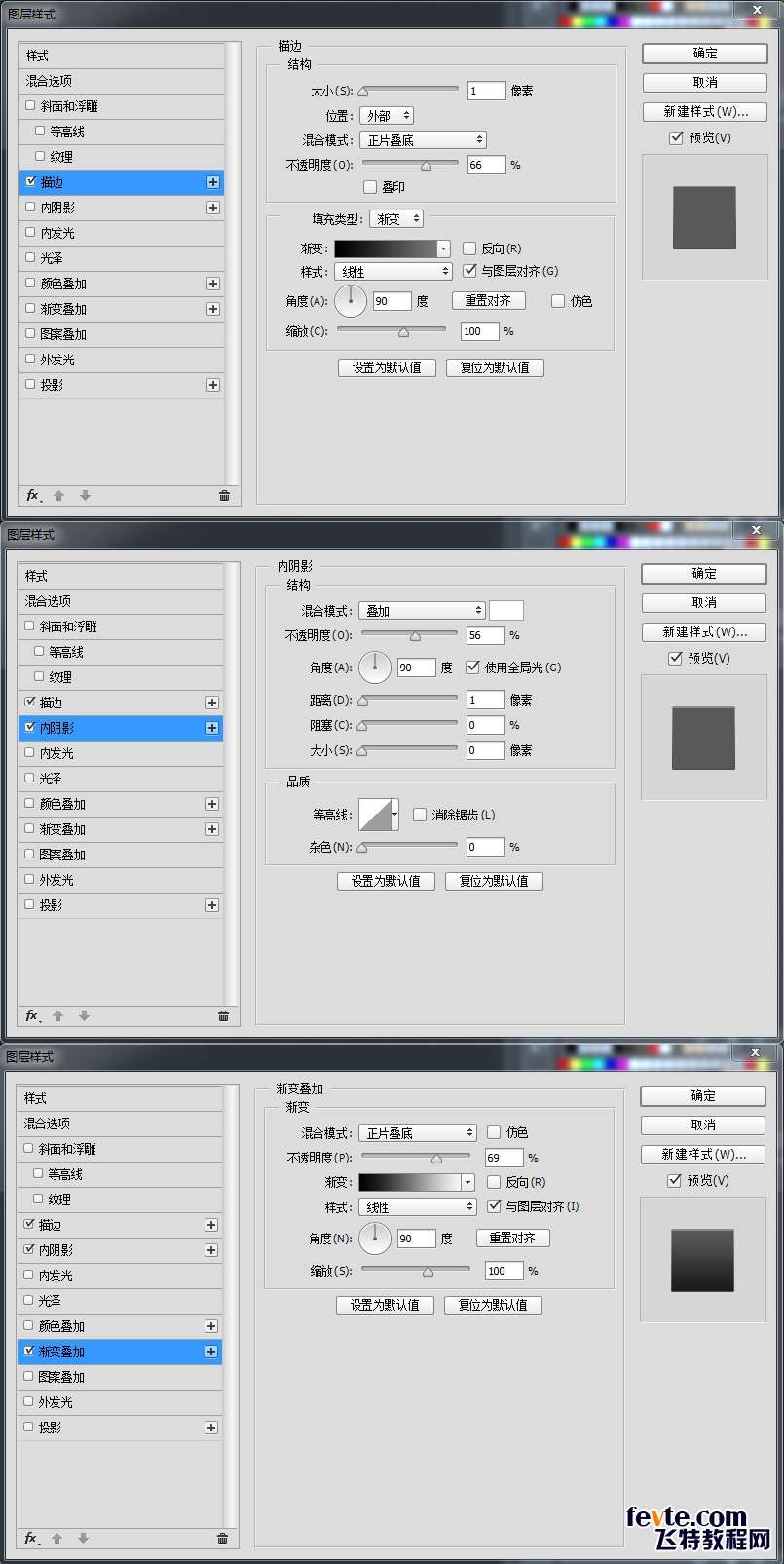Click the fx icon in the 内阴影 settings dialog
Viewport: 784px width, 1564px height.
click(x=31, y=1015)
